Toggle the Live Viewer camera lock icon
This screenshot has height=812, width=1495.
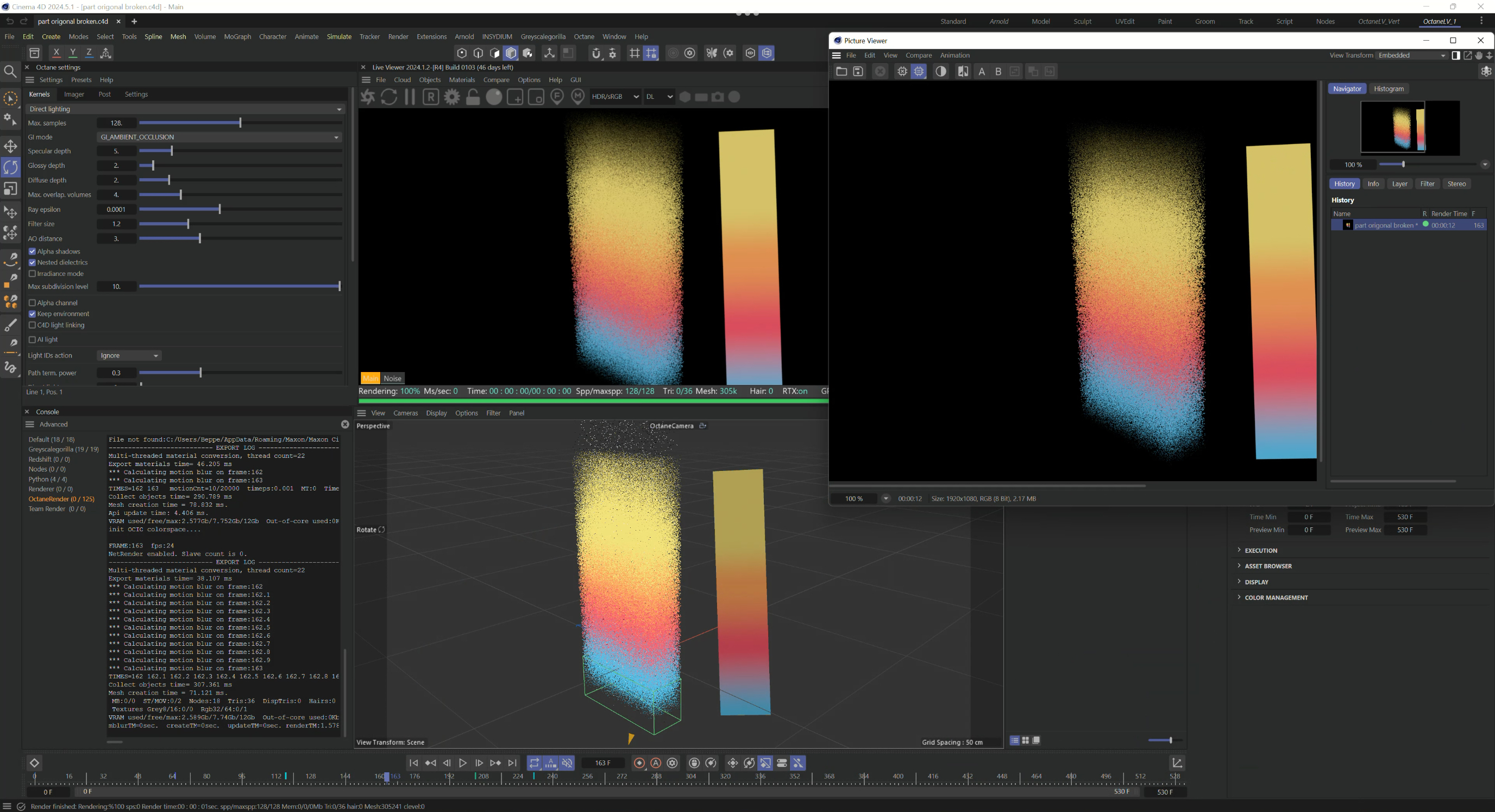point(473,97)
